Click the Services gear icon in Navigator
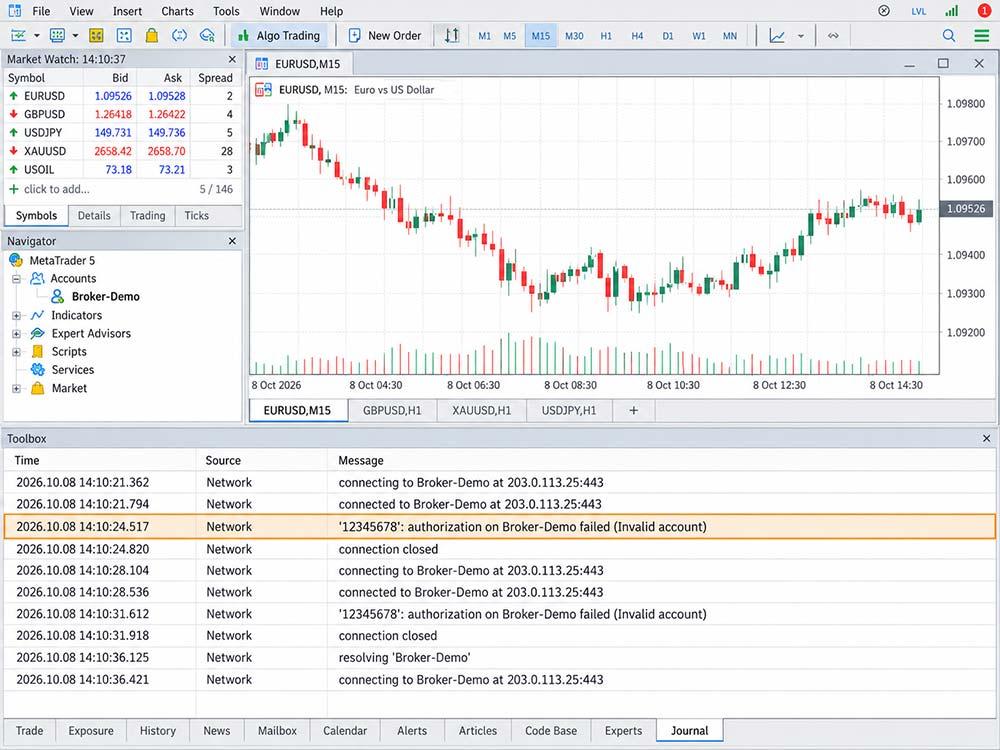1000x750 pixels. coord(38,370)
